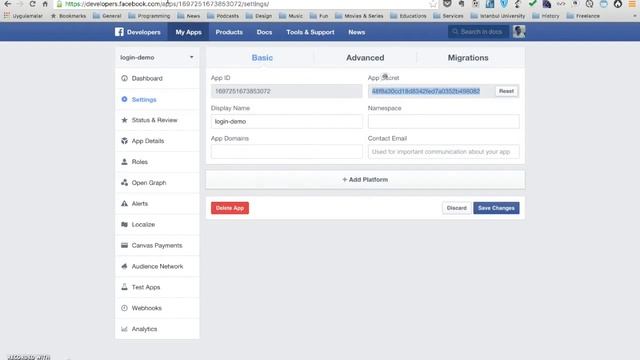Click the App ID field
This screenshot has height=360, width=640.
click(x=287, y=91)
